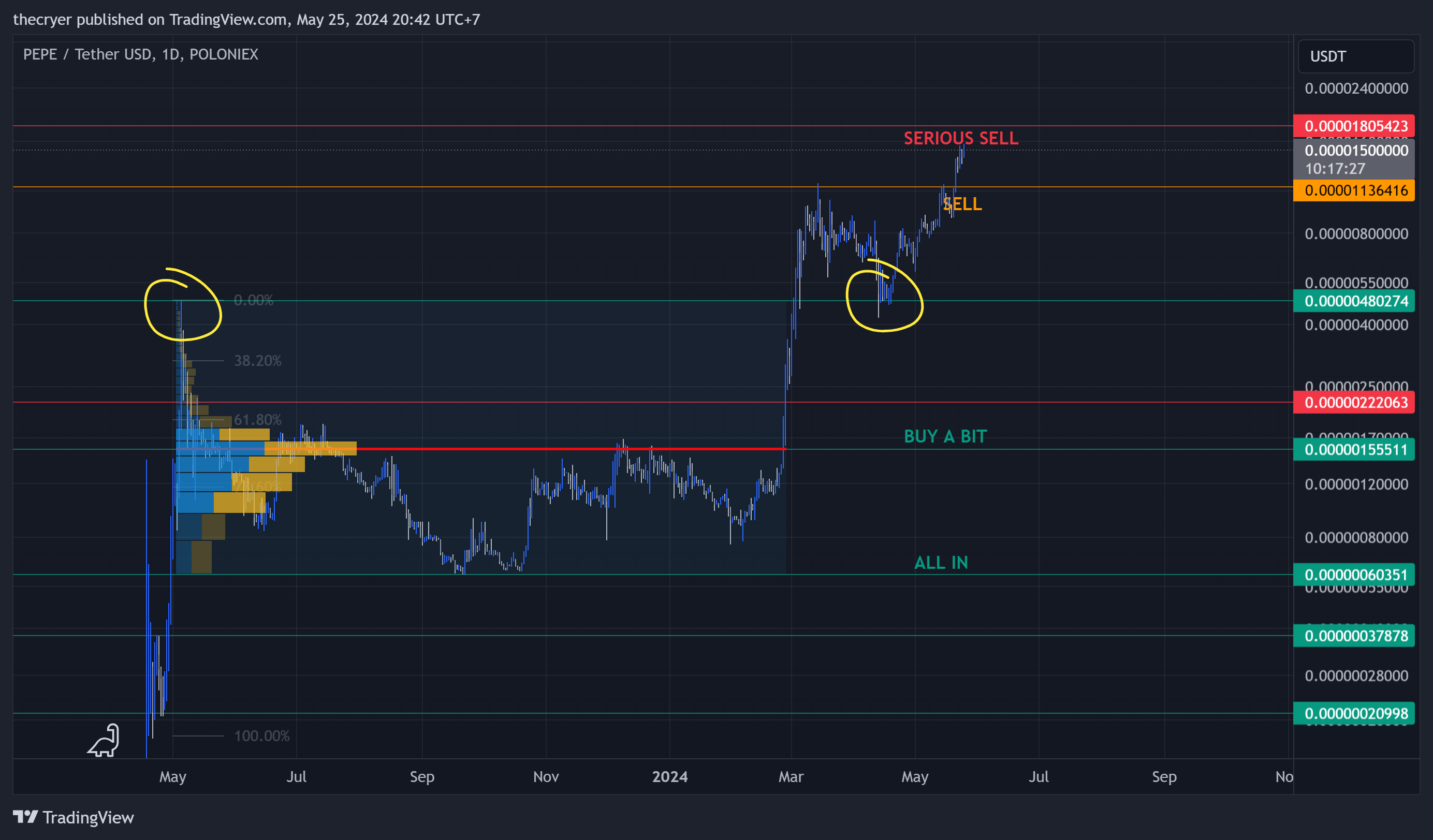Click the thecryer published header text
The width and height of the screenshot is (1433, 840).
(246, 19)
